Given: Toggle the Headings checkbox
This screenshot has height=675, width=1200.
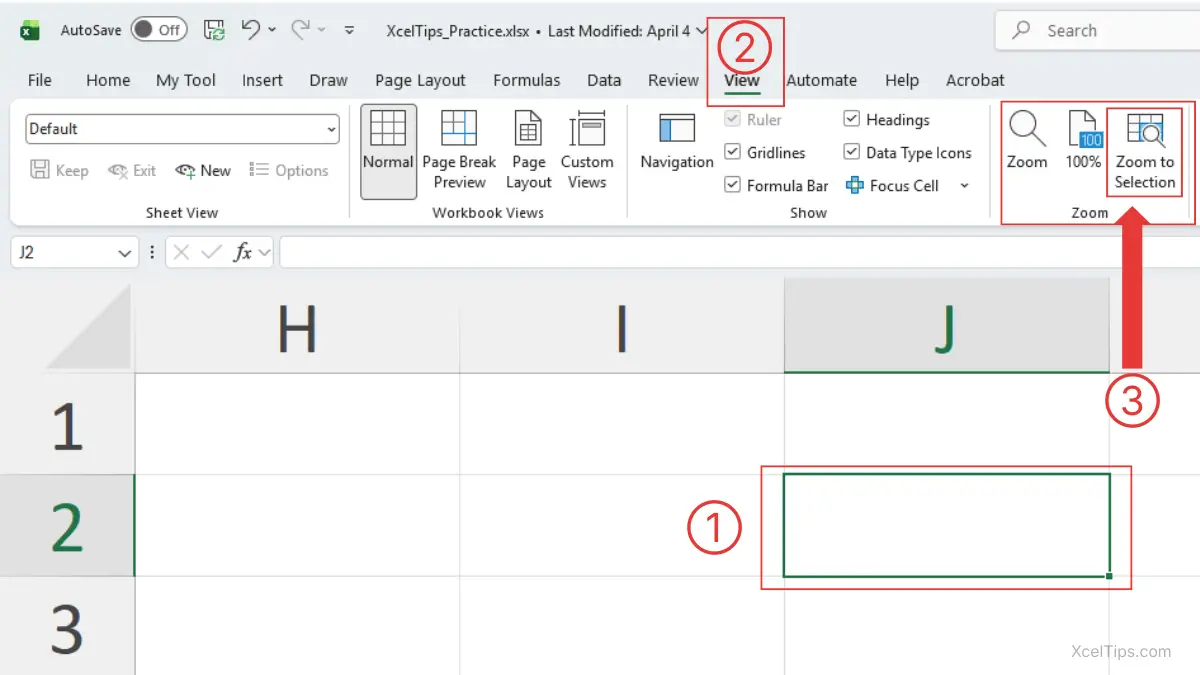Looking at the screenshot, I should click(x=852, y=120).
